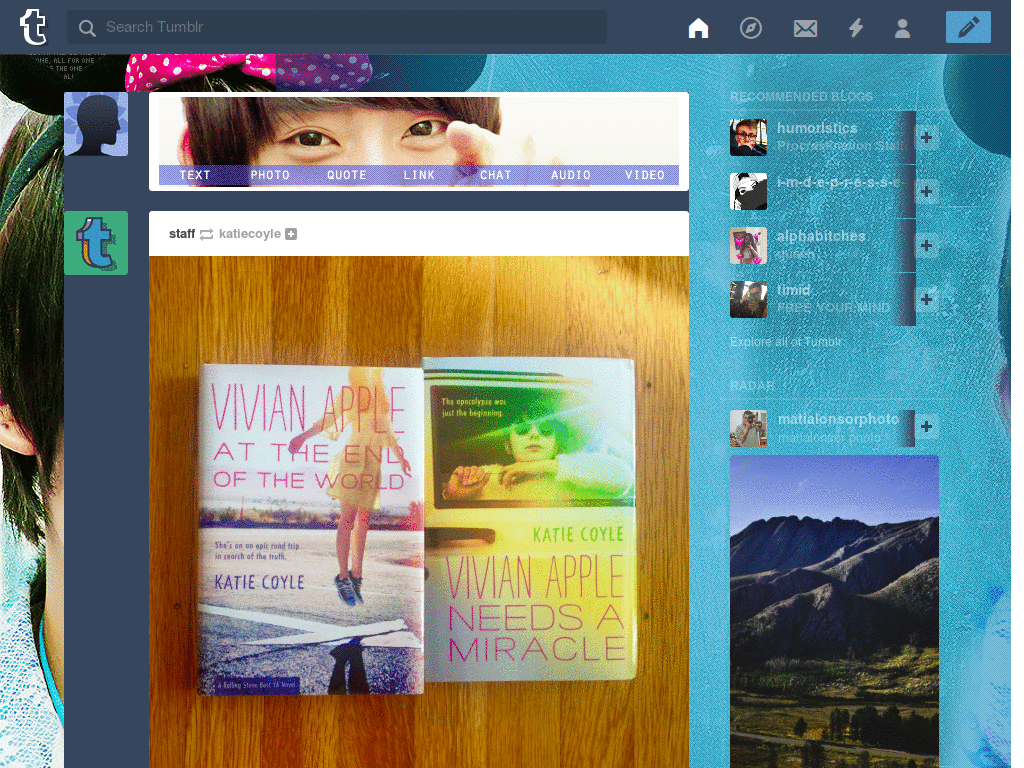This screenshot has height=768, width=1024.
Task: Follow alphabitches with plus button
Action: [926, 246]
